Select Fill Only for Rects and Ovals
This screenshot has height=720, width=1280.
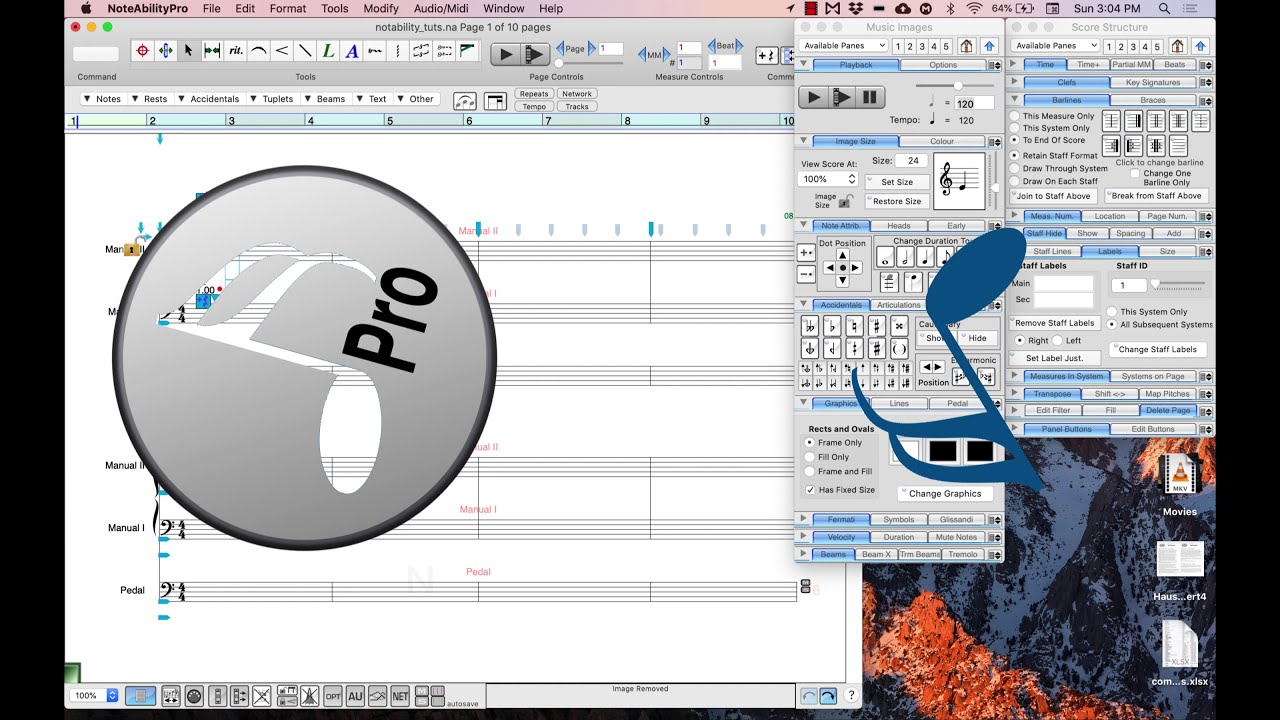coord(810,457)
